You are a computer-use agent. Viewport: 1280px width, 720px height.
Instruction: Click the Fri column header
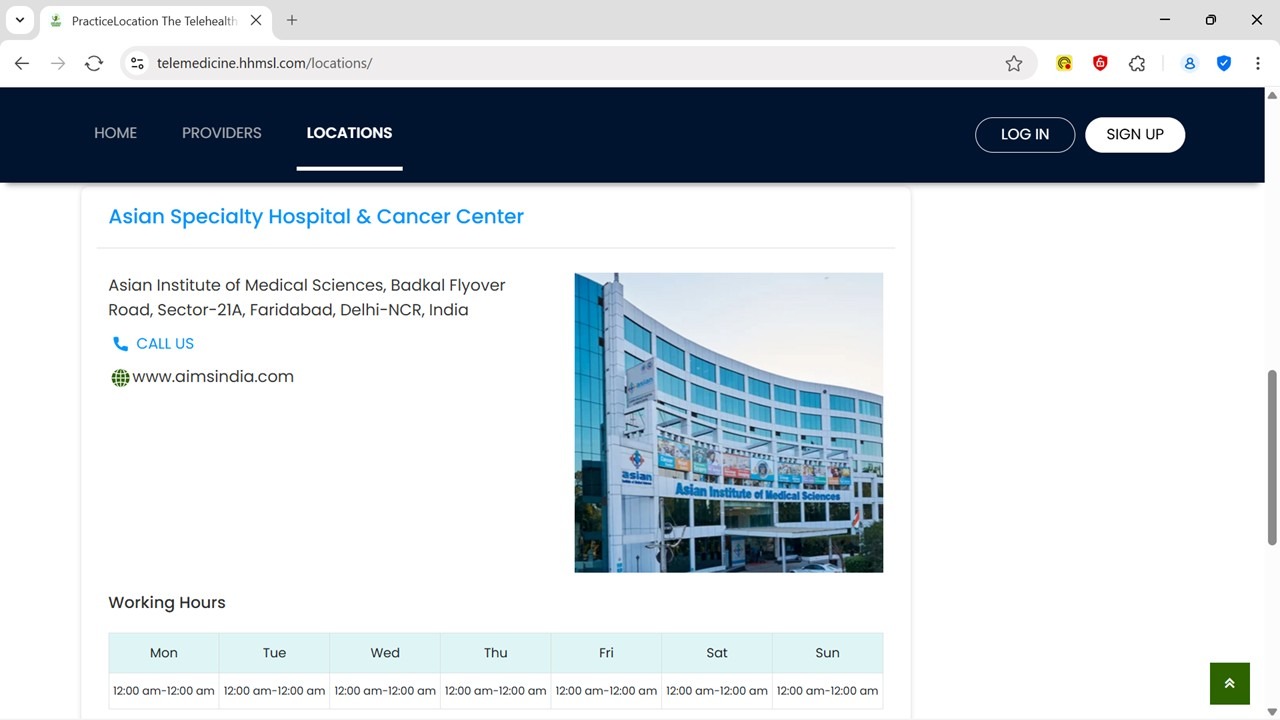click(x=606, y=653)
